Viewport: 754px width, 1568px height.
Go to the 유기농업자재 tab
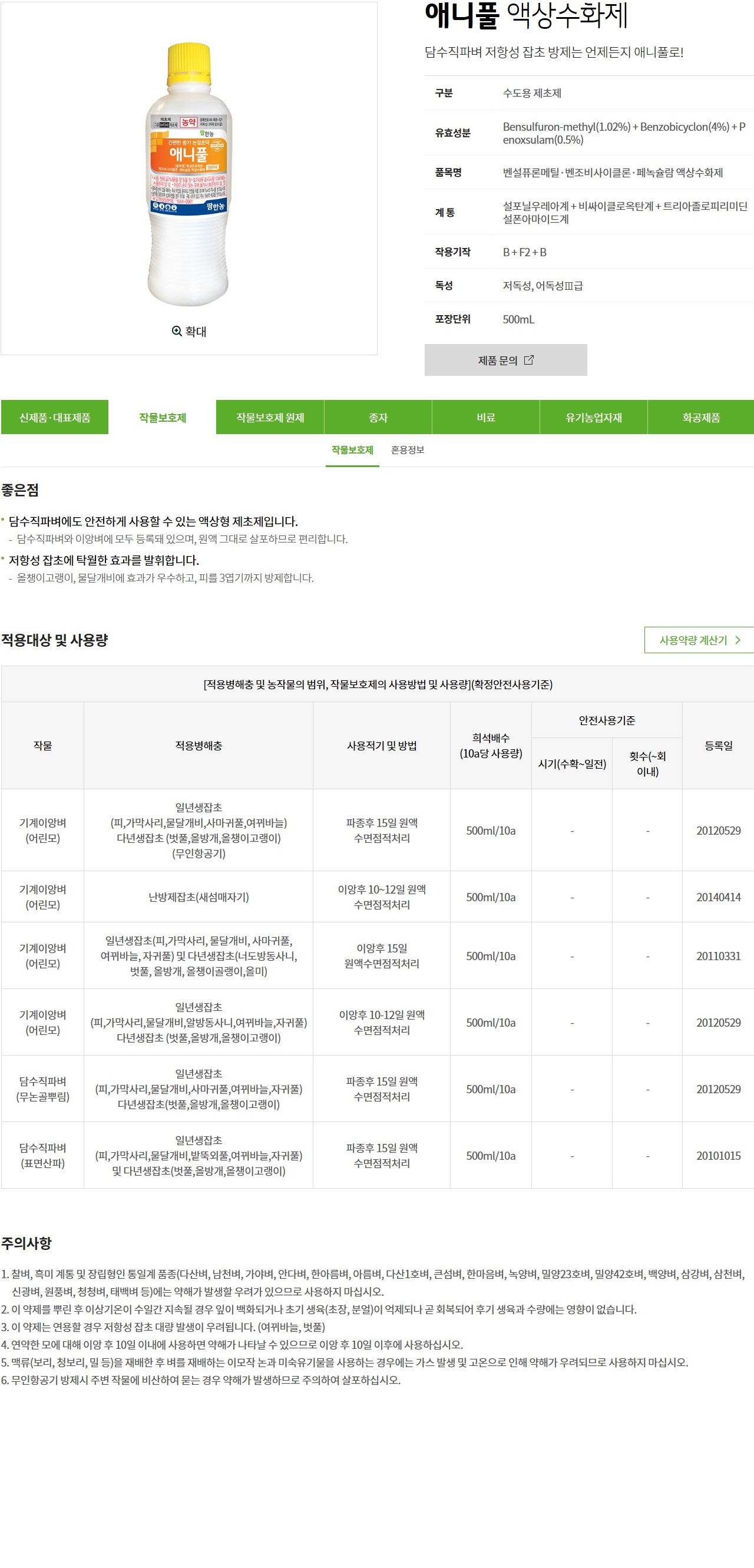click(593, 417)
